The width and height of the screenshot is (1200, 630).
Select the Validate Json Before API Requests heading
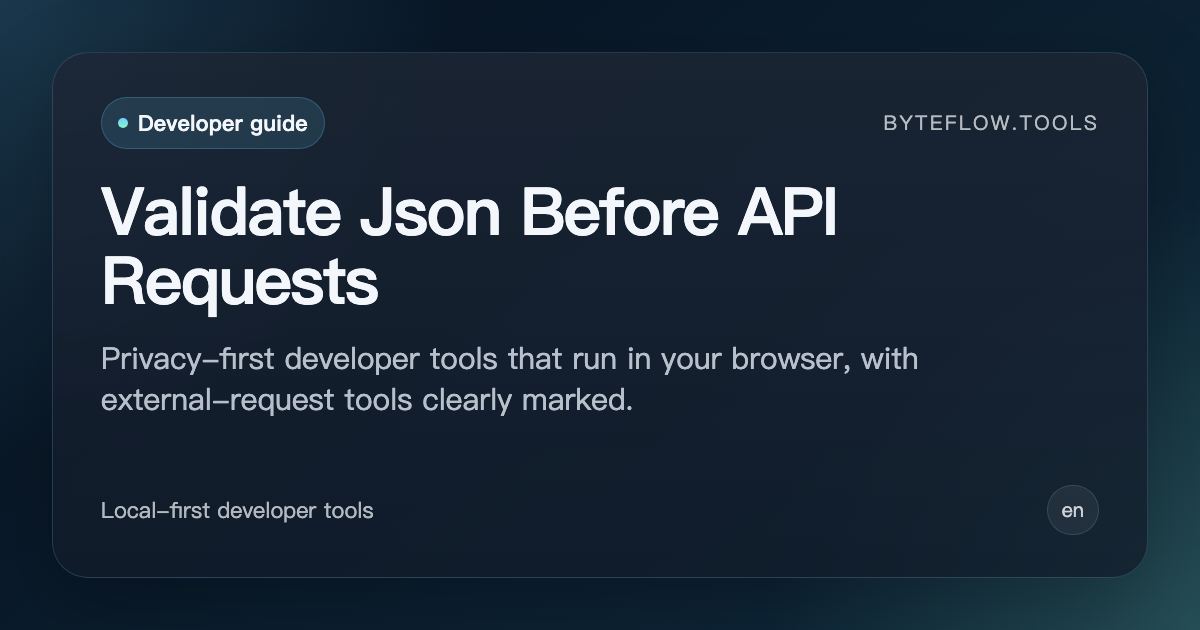coord(469,246)
